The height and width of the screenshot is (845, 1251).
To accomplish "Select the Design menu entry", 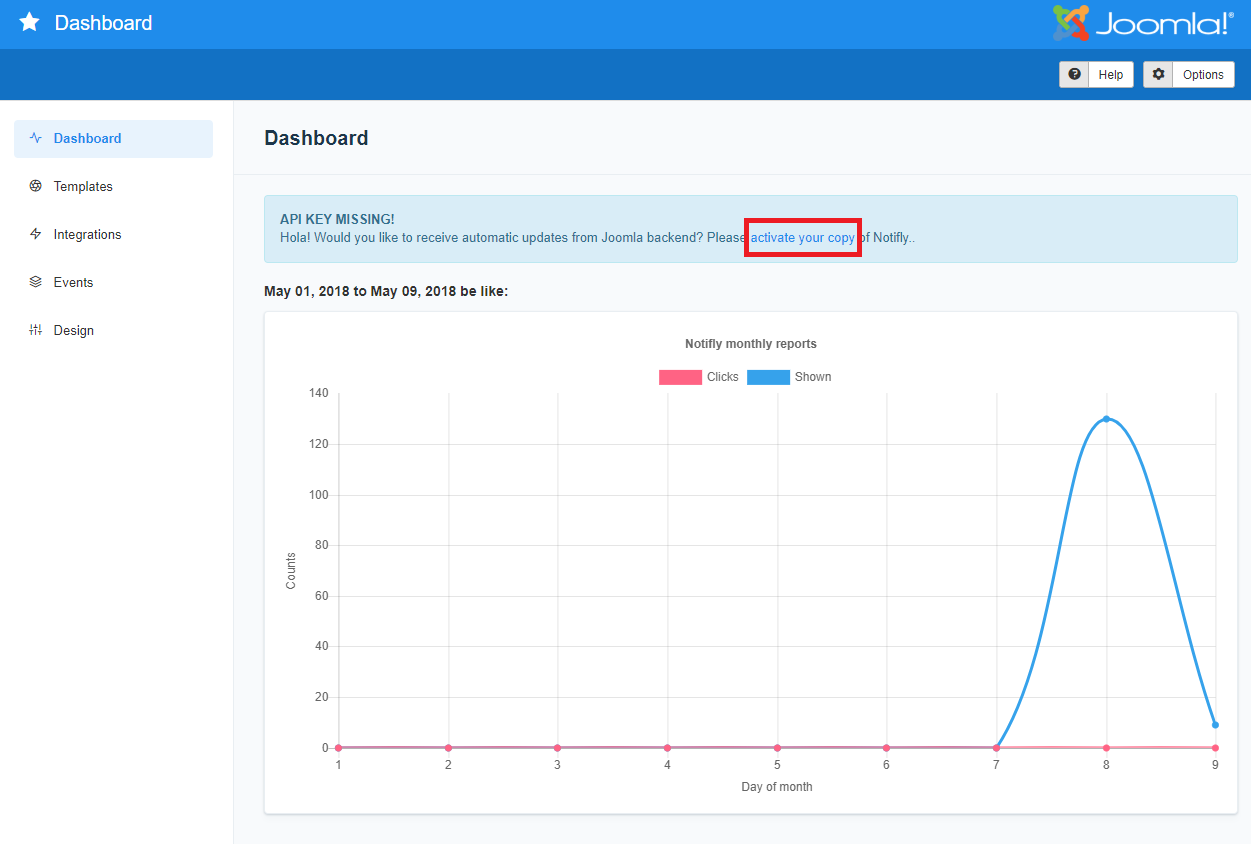I will point(73,330).
